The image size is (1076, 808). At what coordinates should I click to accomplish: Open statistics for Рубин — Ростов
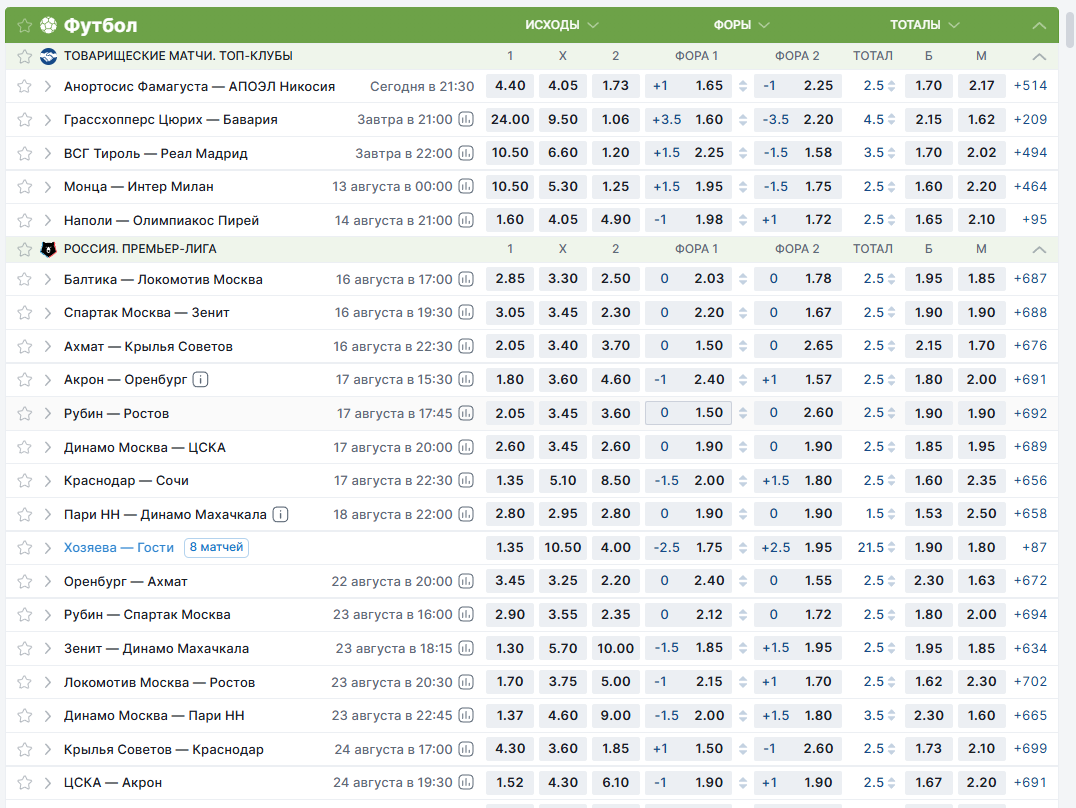tap(466, 413)
